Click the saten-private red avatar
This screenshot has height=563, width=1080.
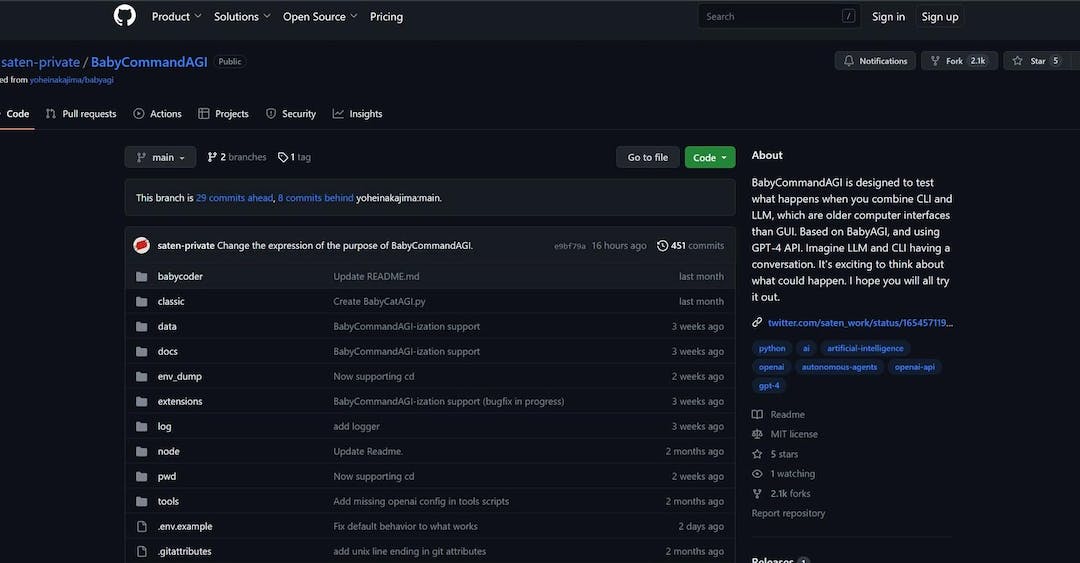click(141, 245)
